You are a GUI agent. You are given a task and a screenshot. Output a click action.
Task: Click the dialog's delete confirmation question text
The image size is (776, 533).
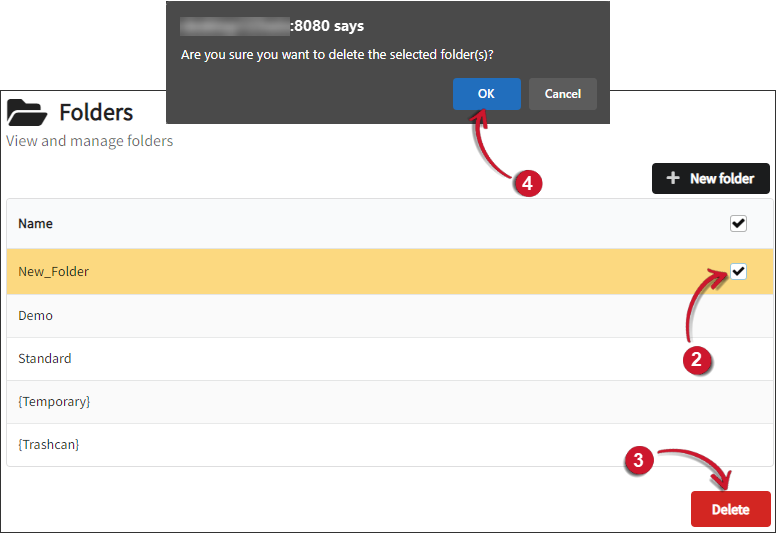tap(337, 54)
